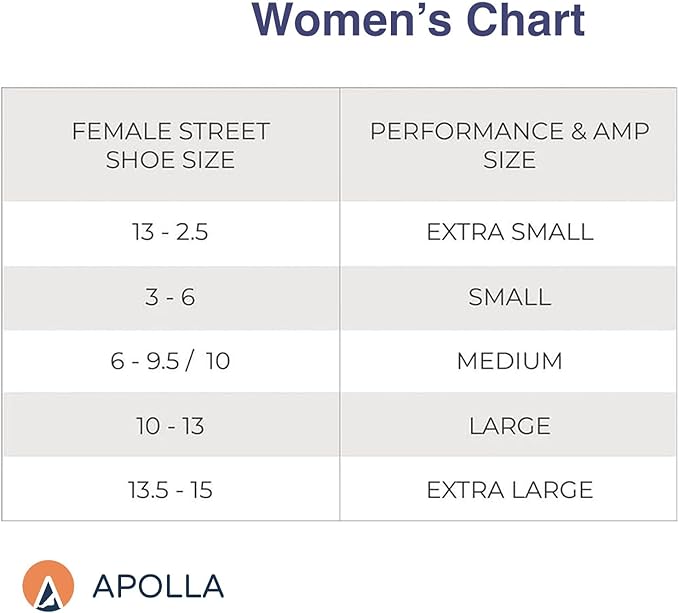Viewport: 679px width, 613px height.
Task: Click the 10 after the slash
Action: tap(217, 361)
